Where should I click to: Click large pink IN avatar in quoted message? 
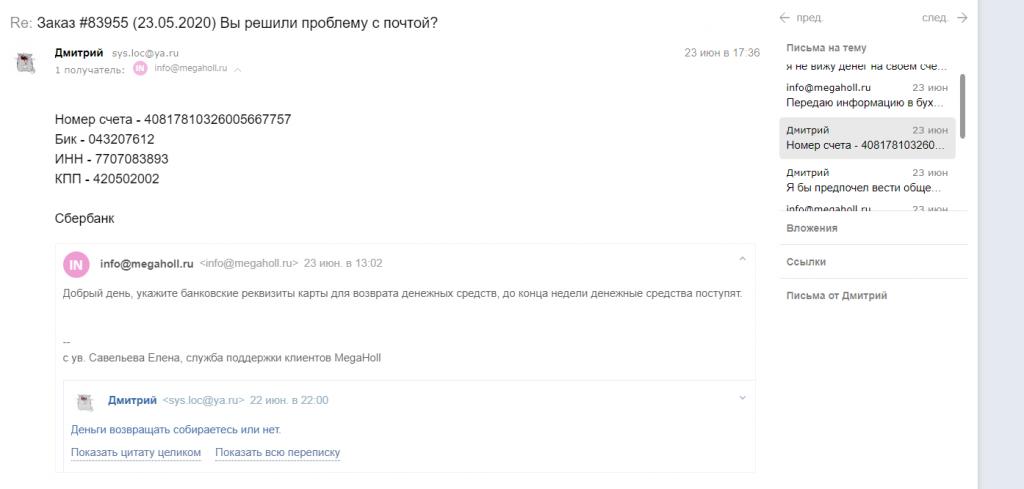pos(76,264)
